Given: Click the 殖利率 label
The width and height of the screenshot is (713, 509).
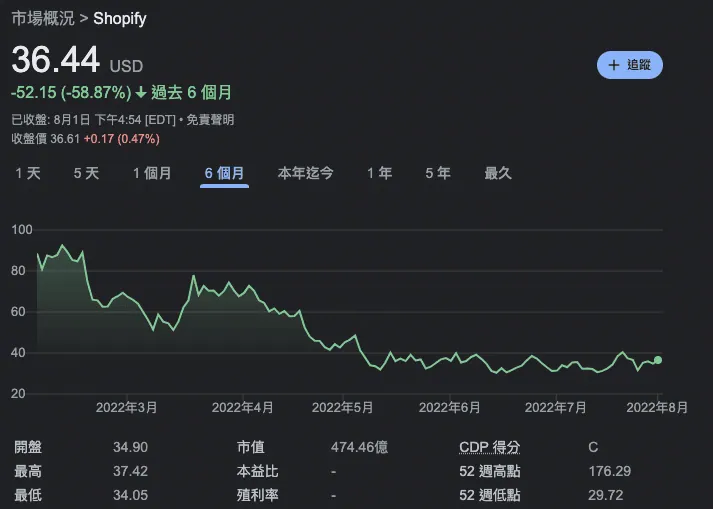Looking at the screenshot, I should point(257,495).
